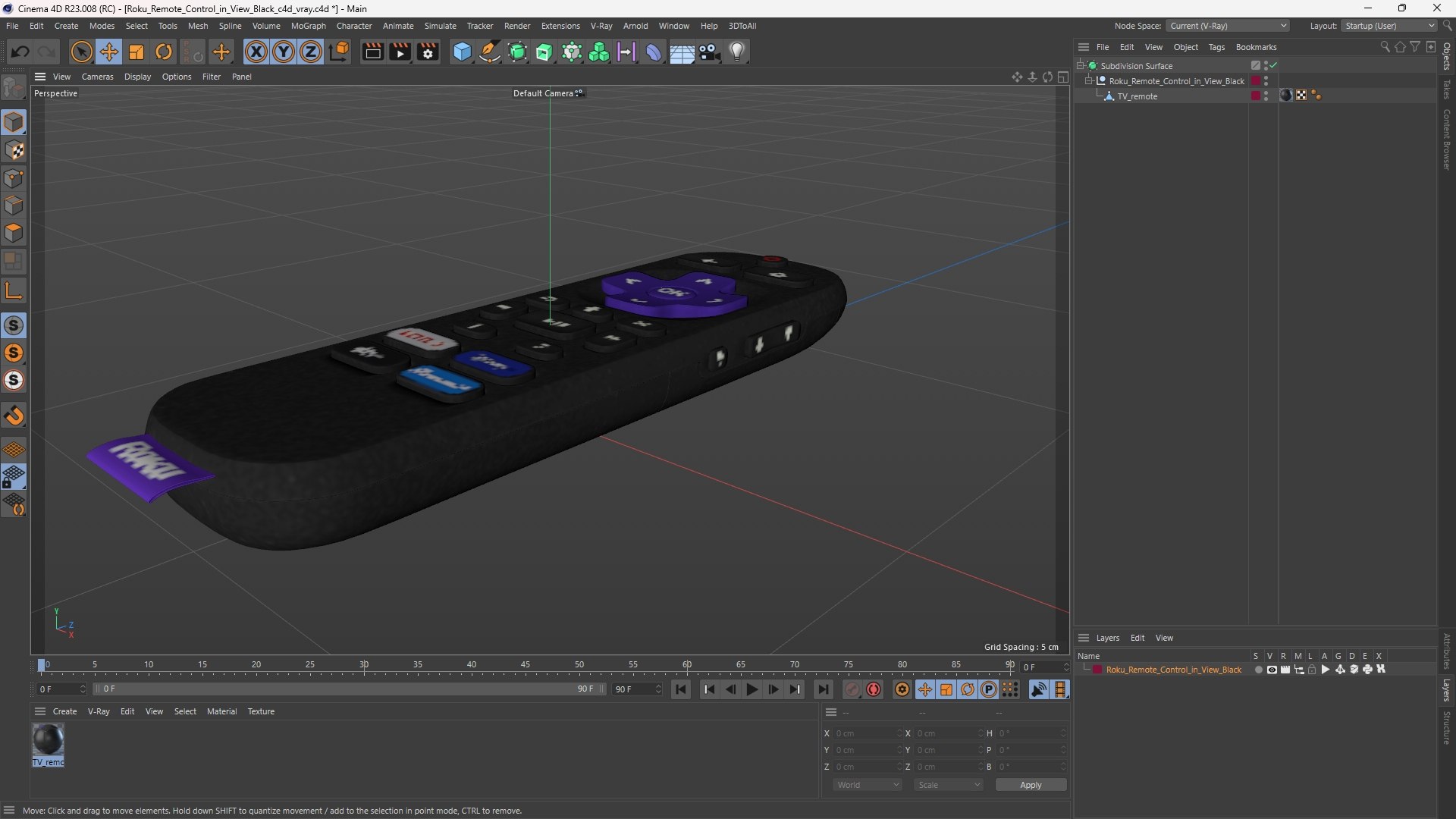Add a Bend deformer
Screen dimensions: 1456x819
(x=654, y=52)
